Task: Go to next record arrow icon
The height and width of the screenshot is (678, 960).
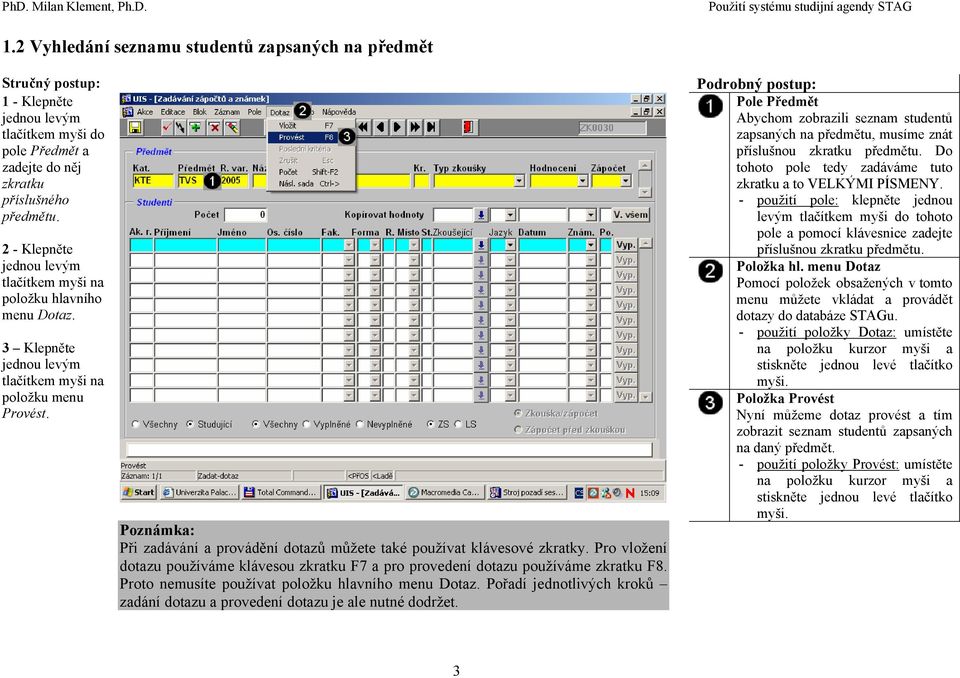Action: click(x=397, y=127)
